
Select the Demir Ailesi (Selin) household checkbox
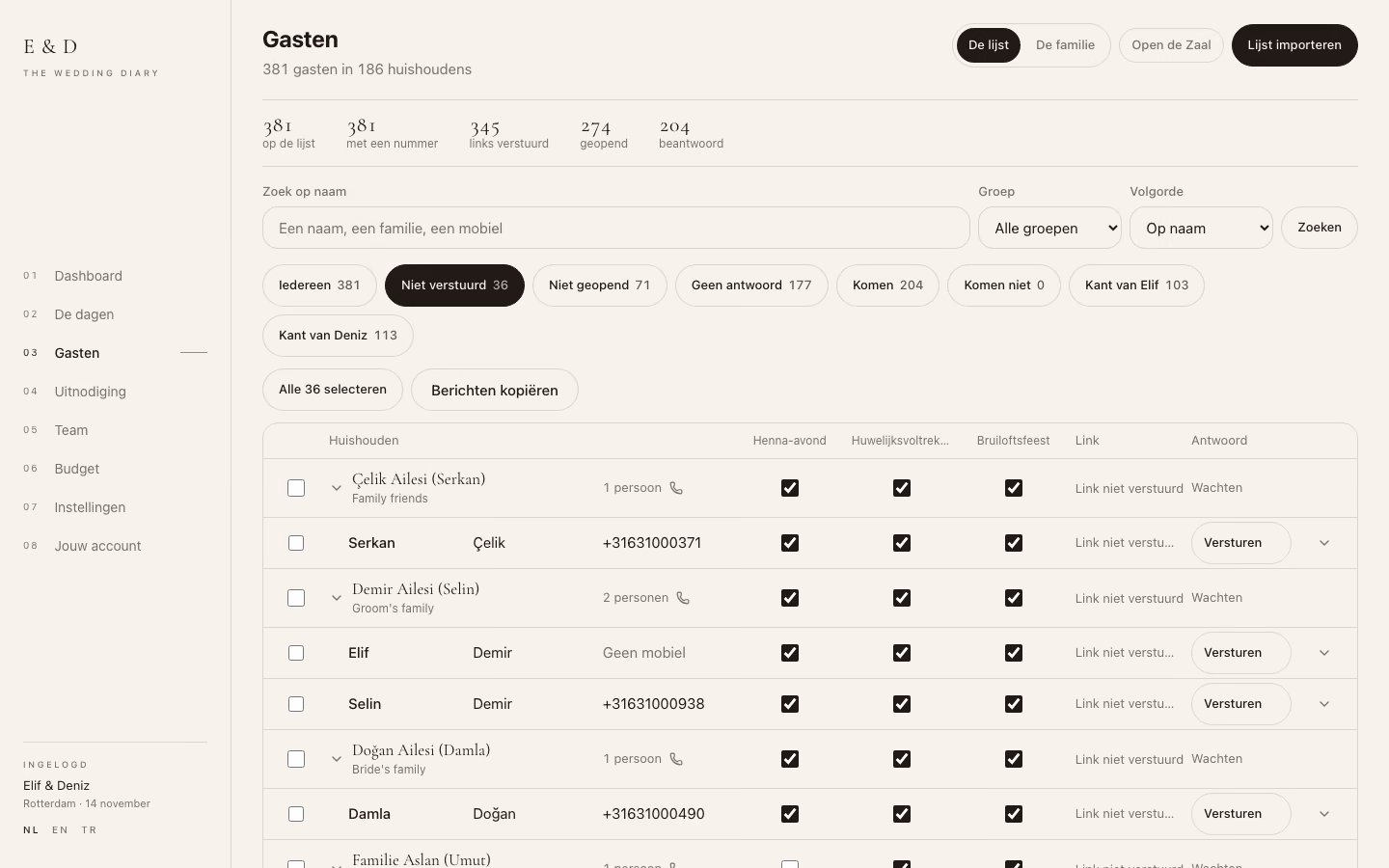click(296, 598)
